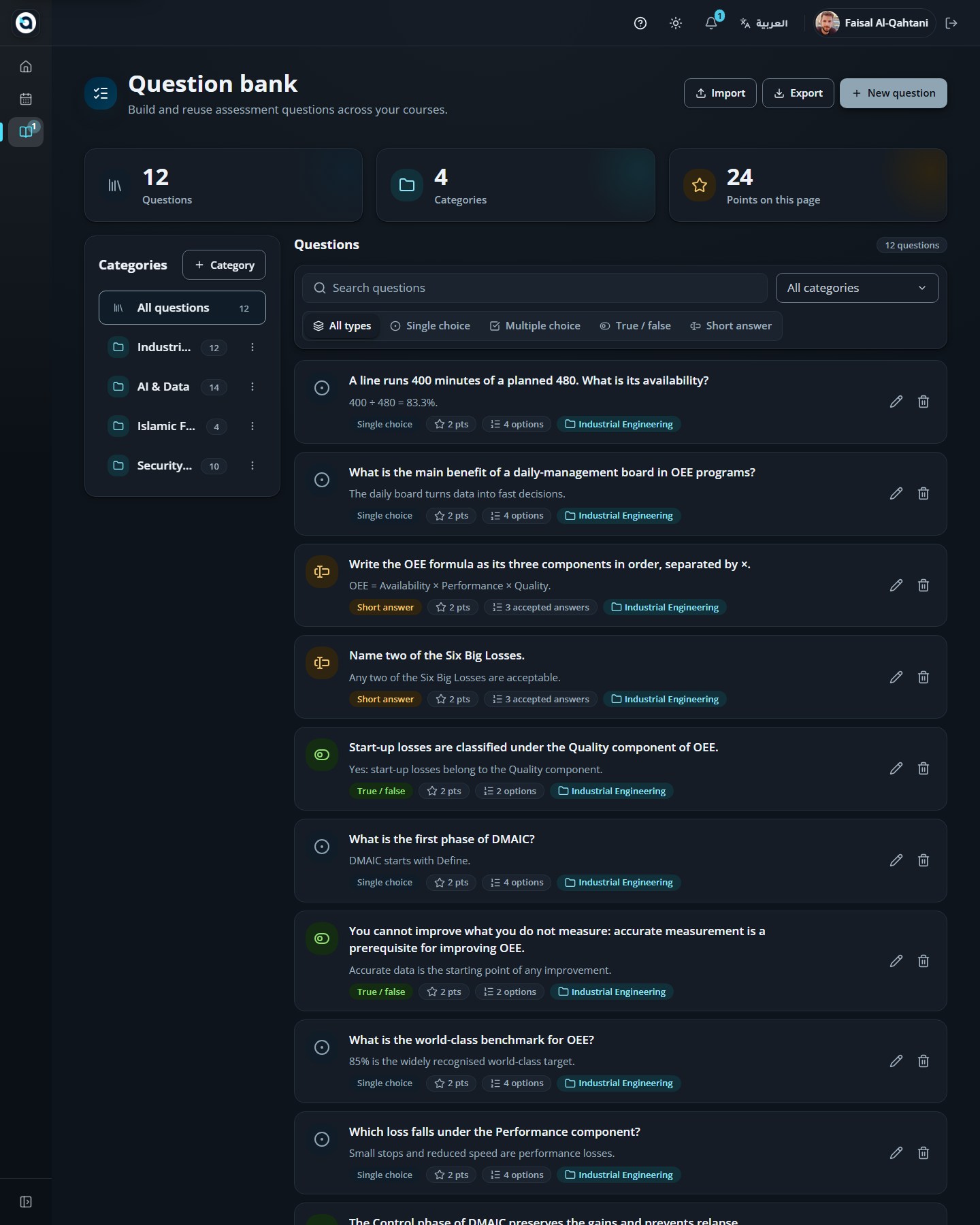The height and width of the screenshot is (1225, 980).
Task: Delete the OEE formula question
Action: [x=924, y=585]
